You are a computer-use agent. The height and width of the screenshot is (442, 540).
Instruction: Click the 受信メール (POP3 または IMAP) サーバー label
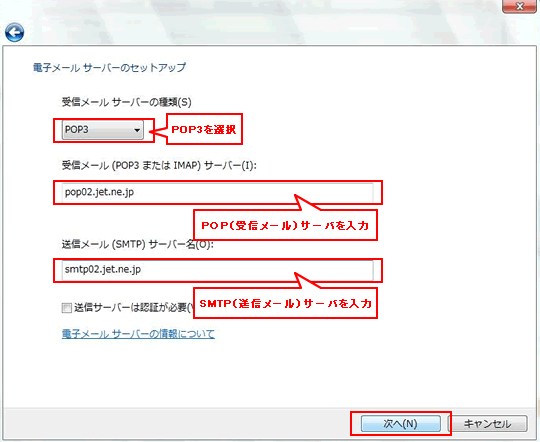click(x=159, y=165)
